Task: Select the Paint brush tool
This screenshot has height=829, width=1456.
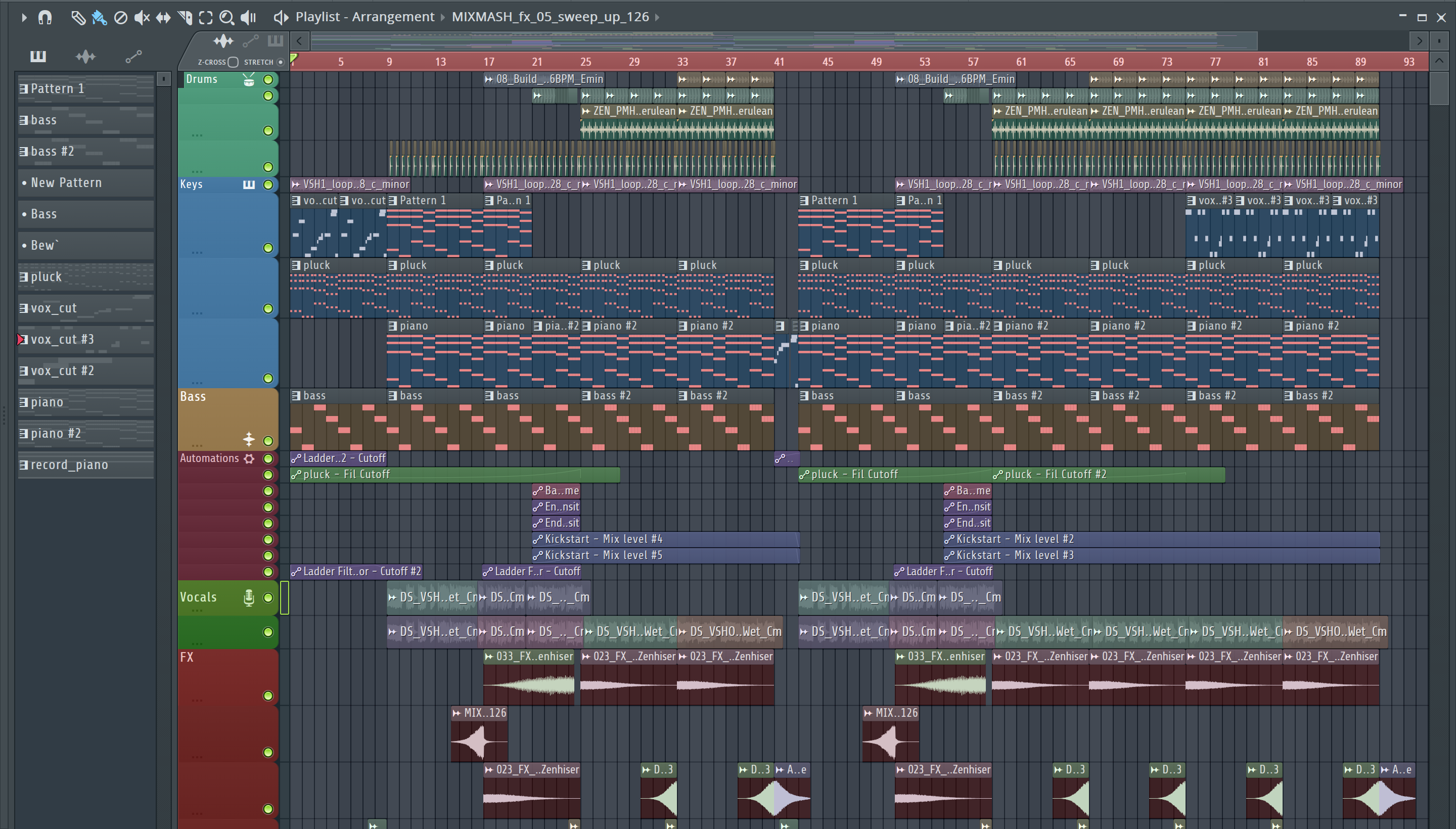Action: pyautogui.click(x=99, y=18)
